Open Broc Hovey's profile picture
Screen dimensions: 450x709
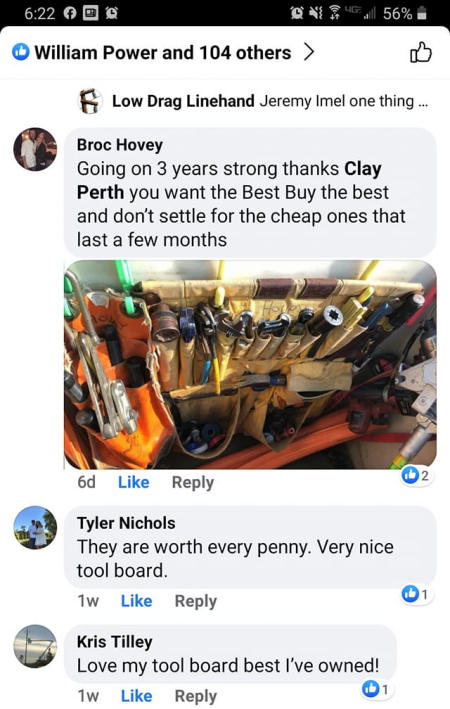pos(35,149)
